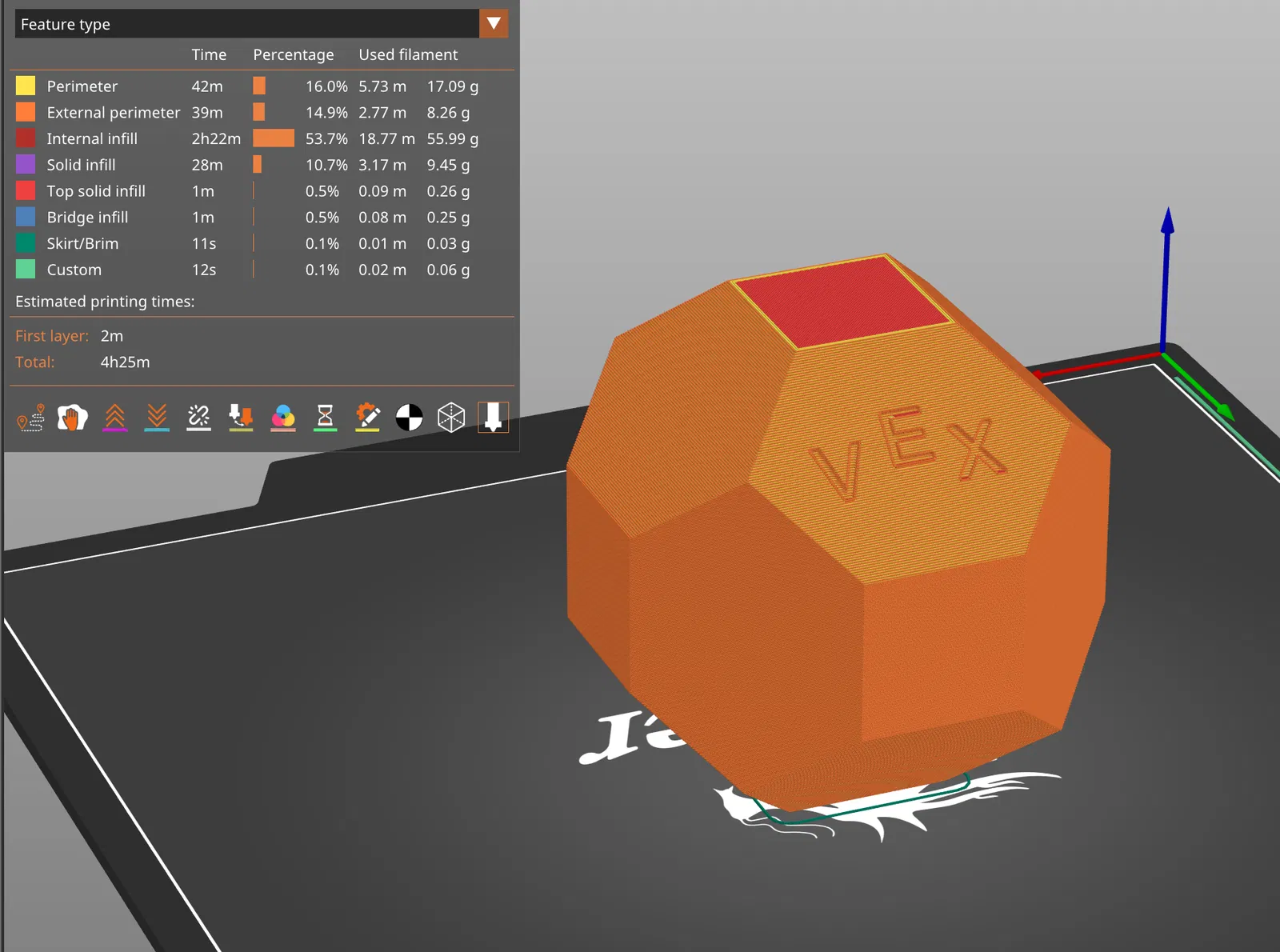Click the Skirt/Brim legend label
1280x952 pixels.
[82, 243]
